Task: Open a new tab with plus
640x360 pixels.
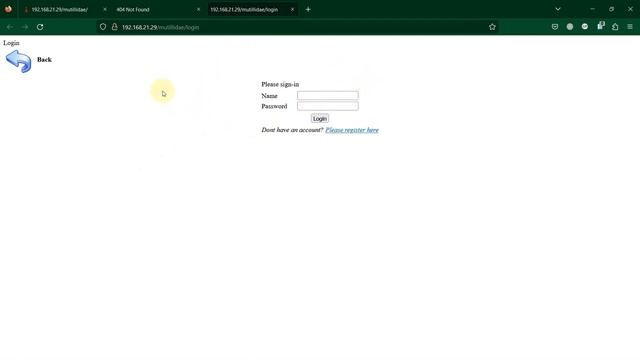Action: coord(308,9)
